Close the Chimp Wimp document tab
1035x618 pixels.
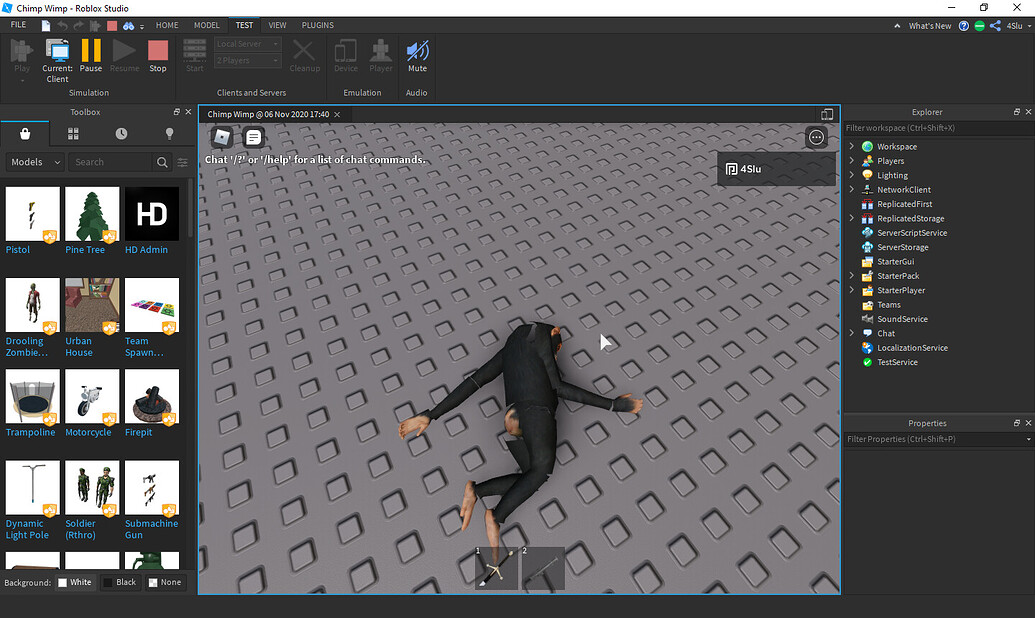pyautogui.click(x=337, y=115)
